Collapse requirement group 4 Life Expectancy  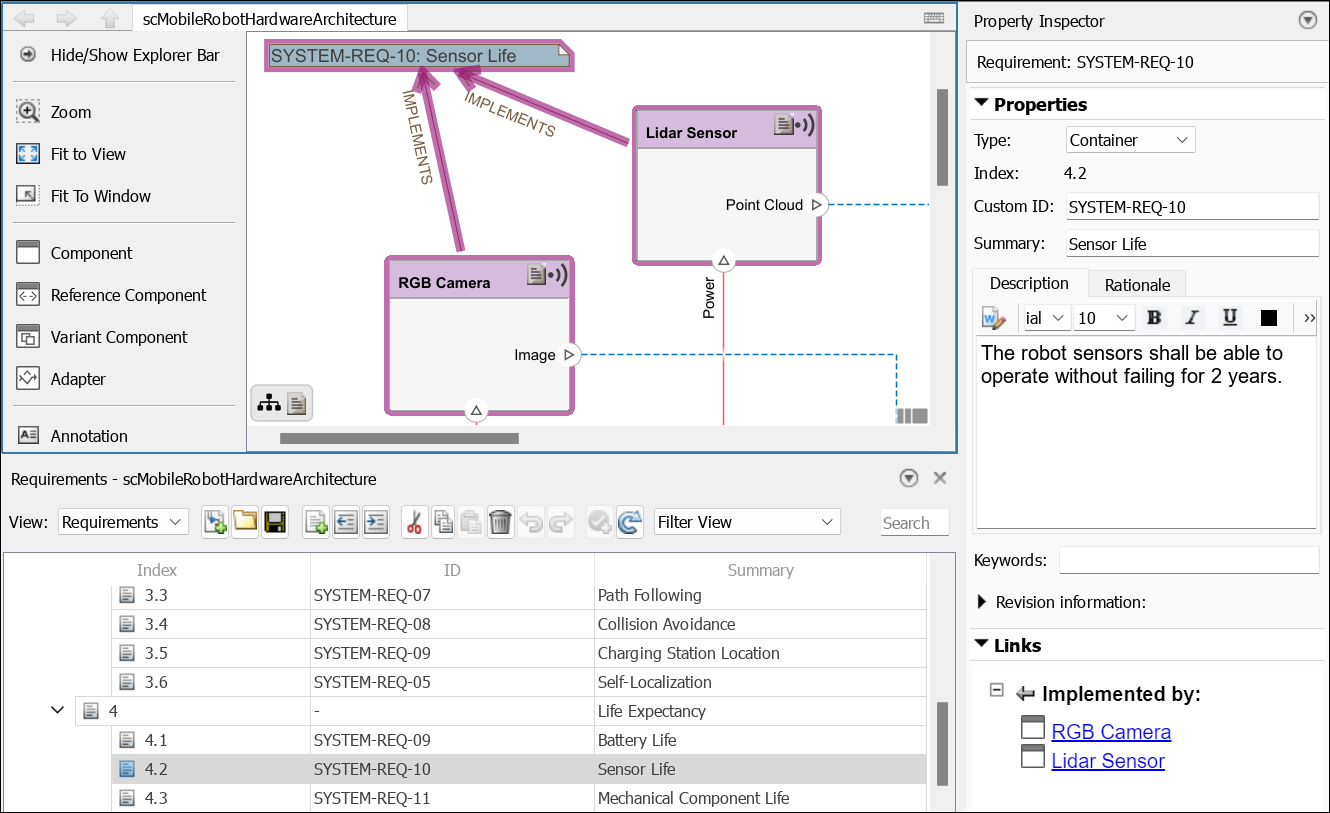pyautogui.click(x=57, y=709)
